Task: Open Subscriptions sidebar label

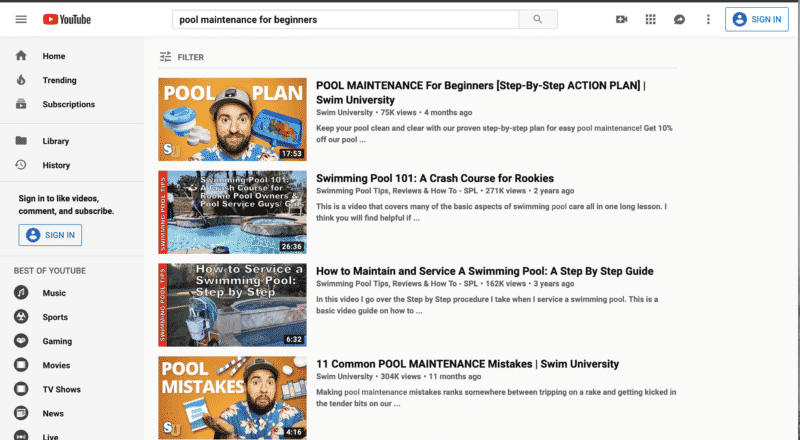Action: pos(68,104)
